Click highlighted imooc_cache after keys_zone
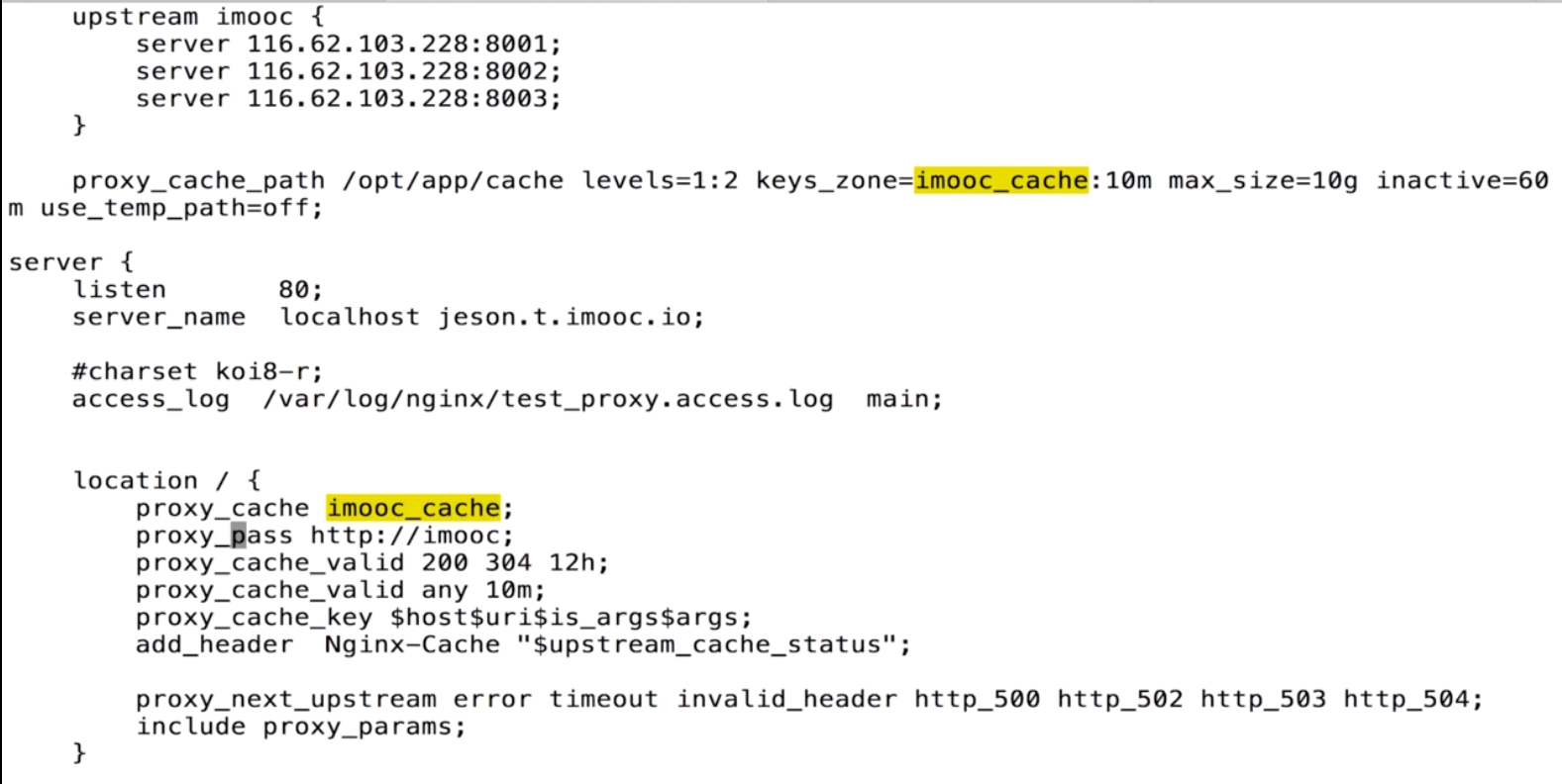The height and width of the screenshot is (784, 1562). point(1000,180)
